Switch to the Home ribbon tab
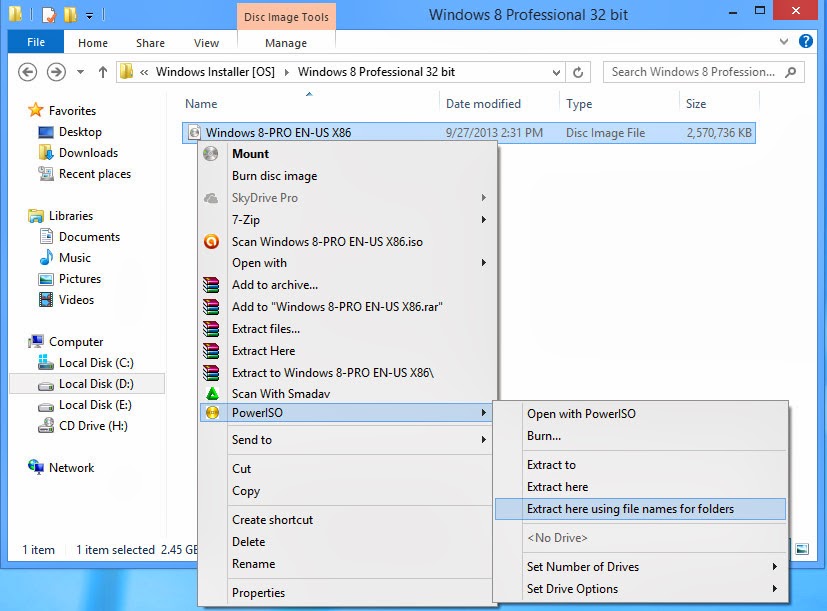The width and height of the screenshot is (827, 611). [93, 43]
